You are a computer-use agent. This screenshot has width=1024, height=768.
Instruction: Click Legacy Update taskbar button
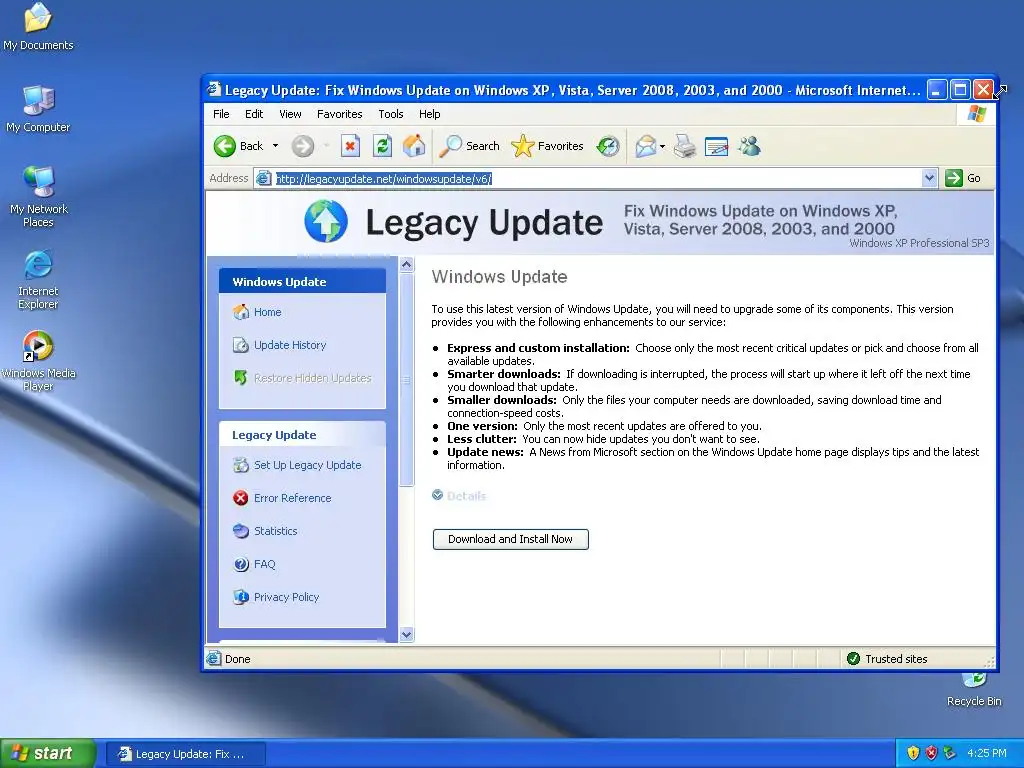point(185,754)
